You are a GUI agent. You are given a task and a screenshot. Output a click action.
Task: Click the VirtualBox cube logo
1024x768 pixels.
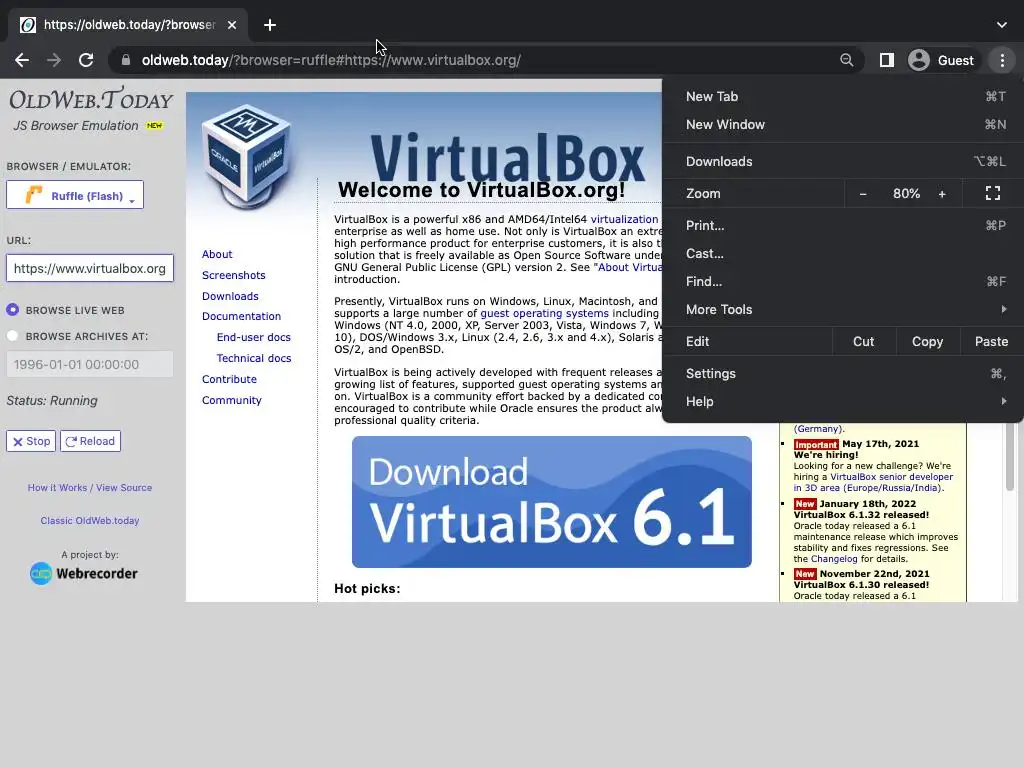248,157
